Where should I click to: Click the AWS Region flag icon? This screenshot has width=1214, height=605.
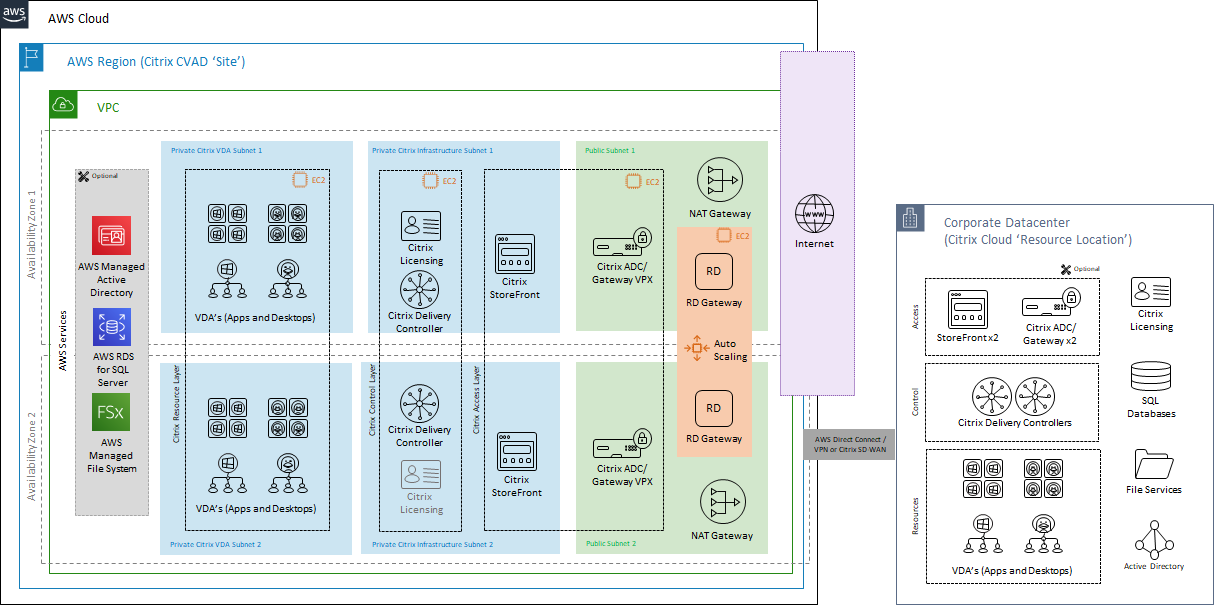[x=33, y=58]
